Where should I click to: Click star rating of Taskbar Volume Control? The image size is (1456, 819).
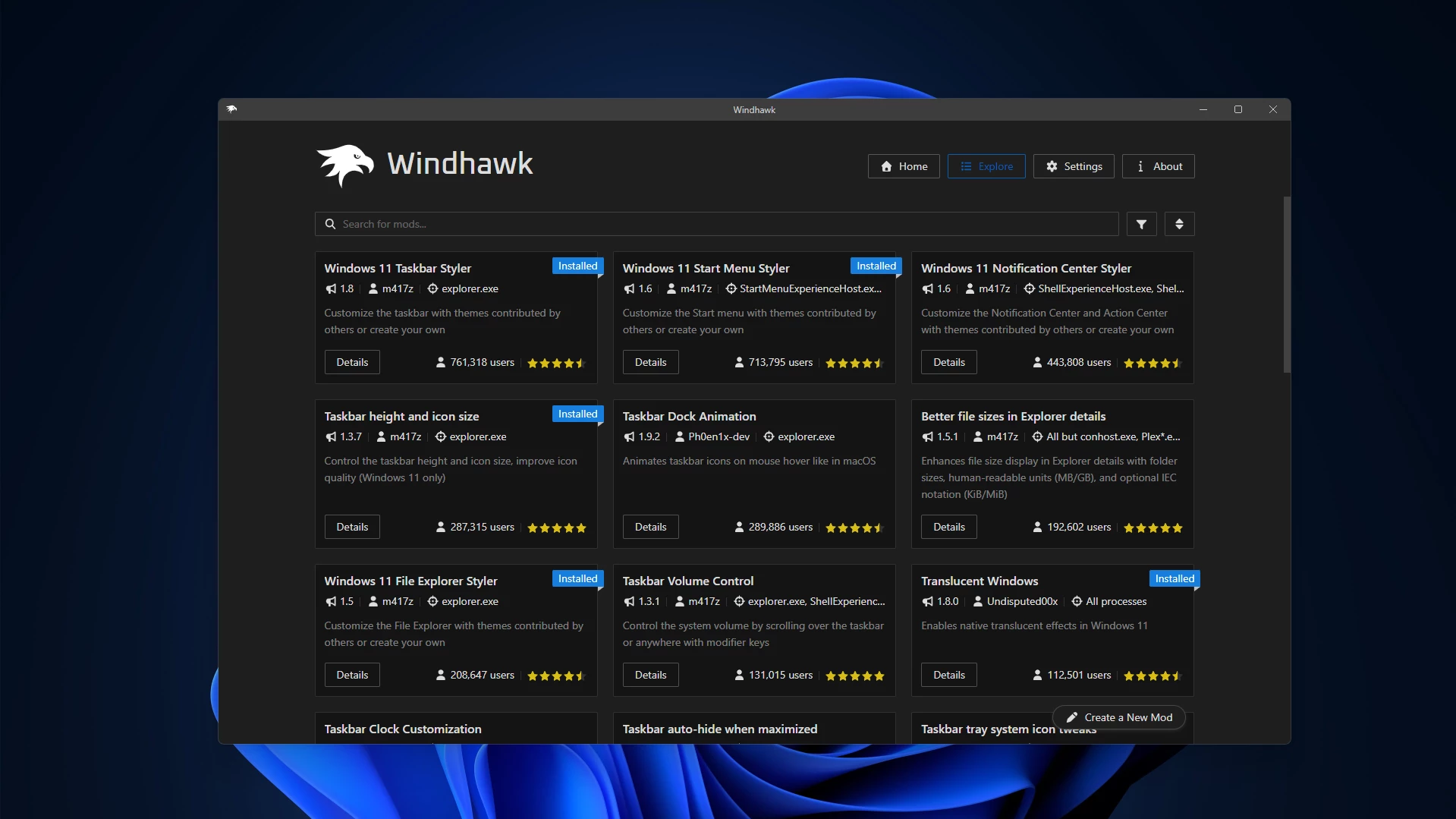pyautogui.click(x=855, y=676)
